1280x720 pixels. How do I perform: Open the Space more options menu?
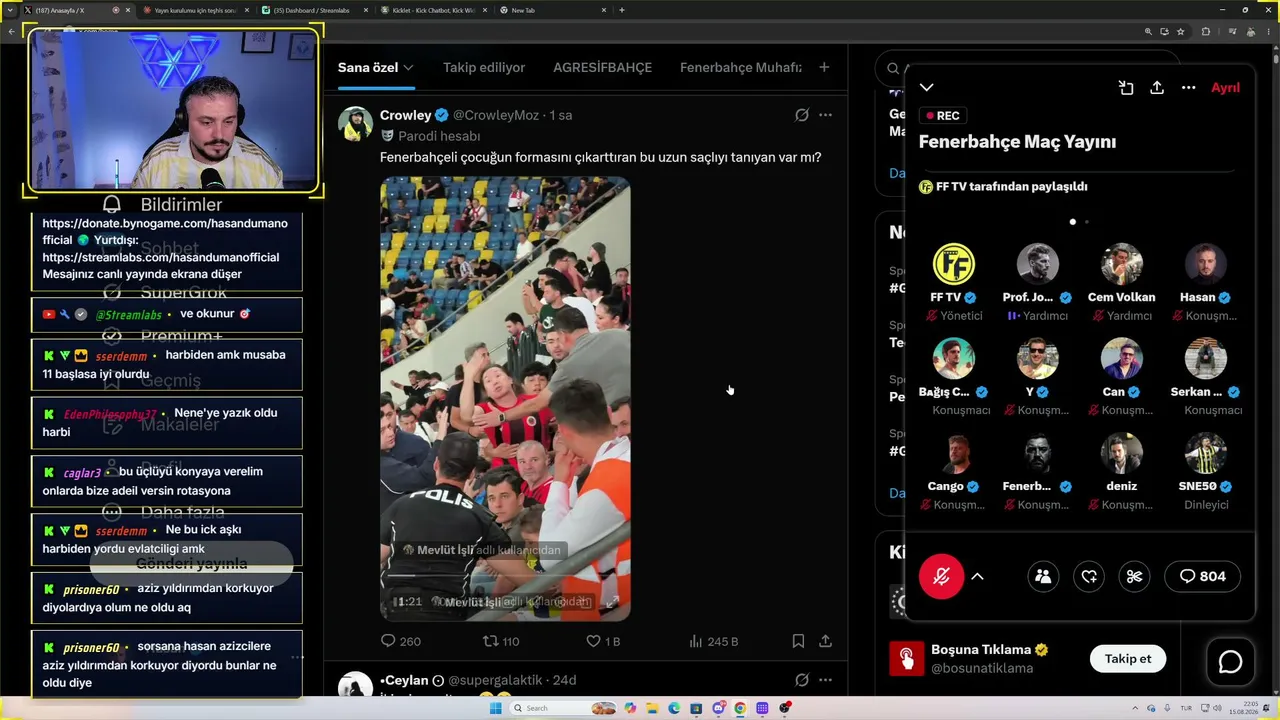[1188, 88]
